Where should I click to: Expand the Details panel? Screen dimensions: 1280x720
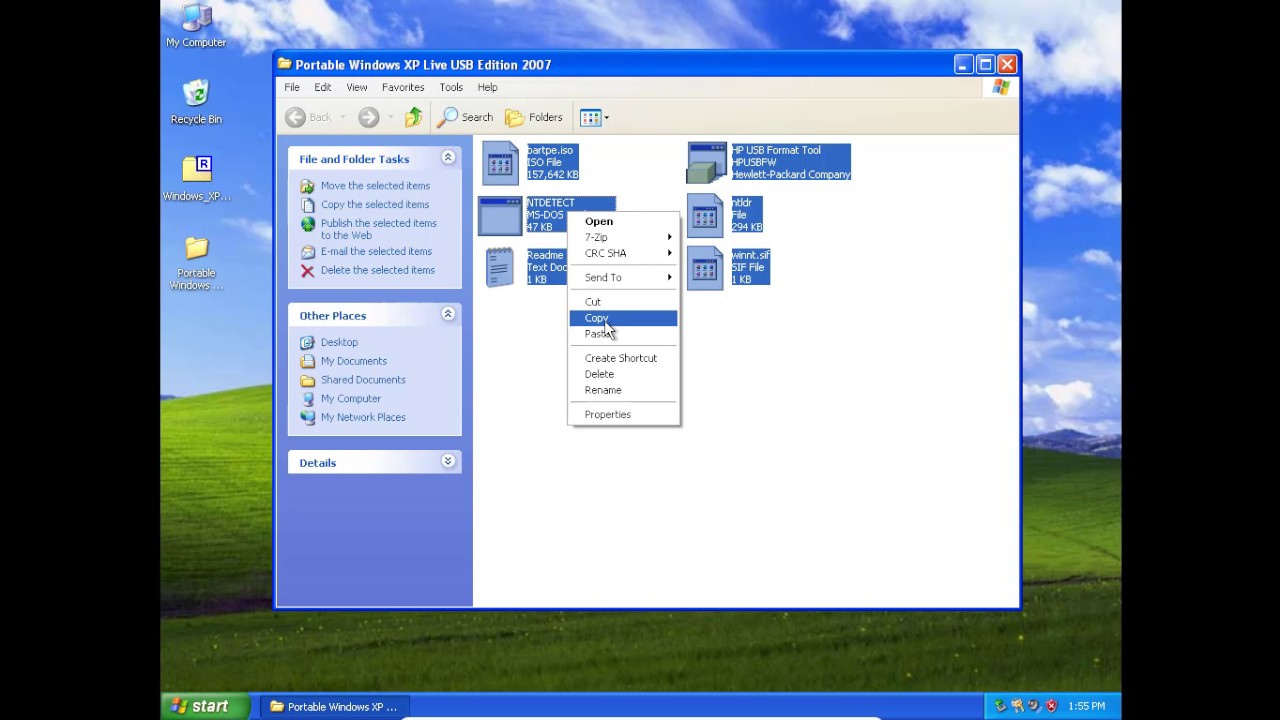pos(448,462)
